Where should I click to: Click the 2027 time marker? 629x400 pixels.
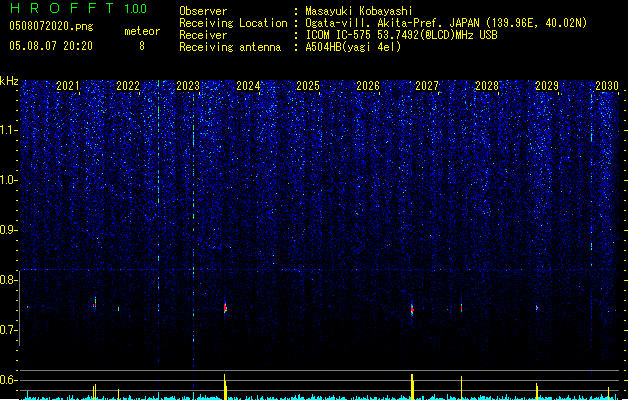pos(427,86)
